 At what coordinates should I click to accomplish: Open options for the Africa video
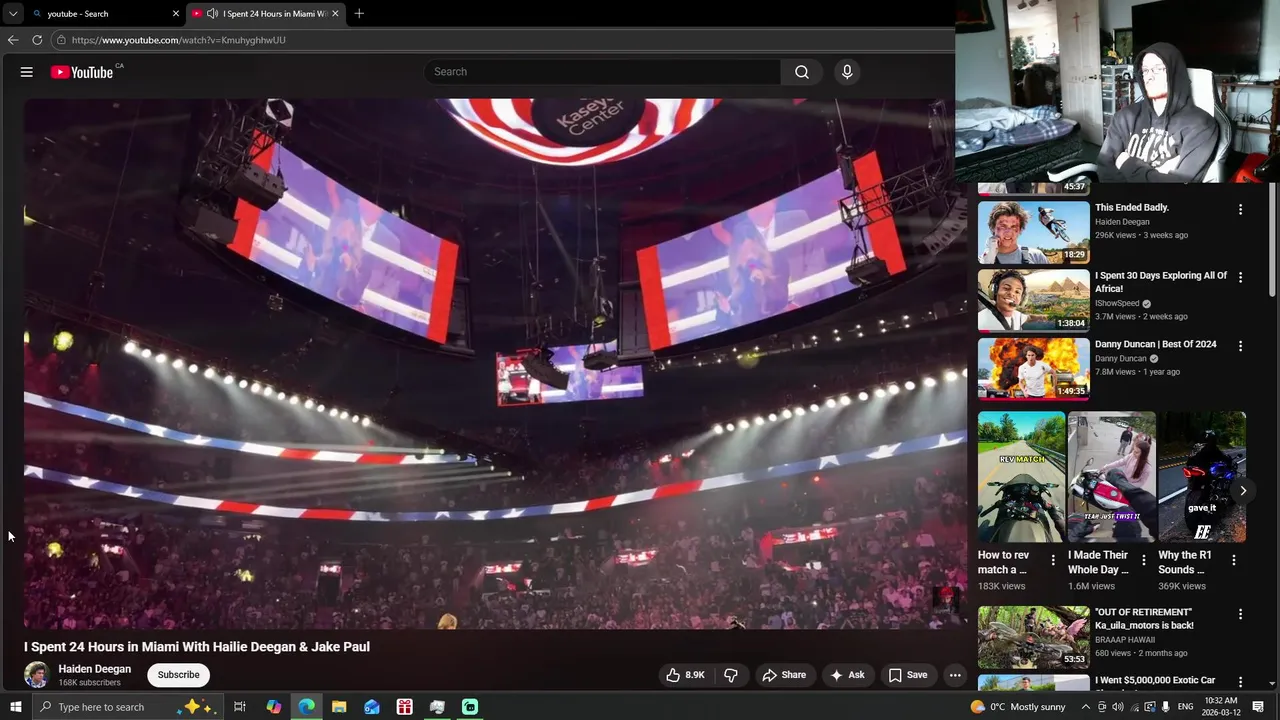1240,277
